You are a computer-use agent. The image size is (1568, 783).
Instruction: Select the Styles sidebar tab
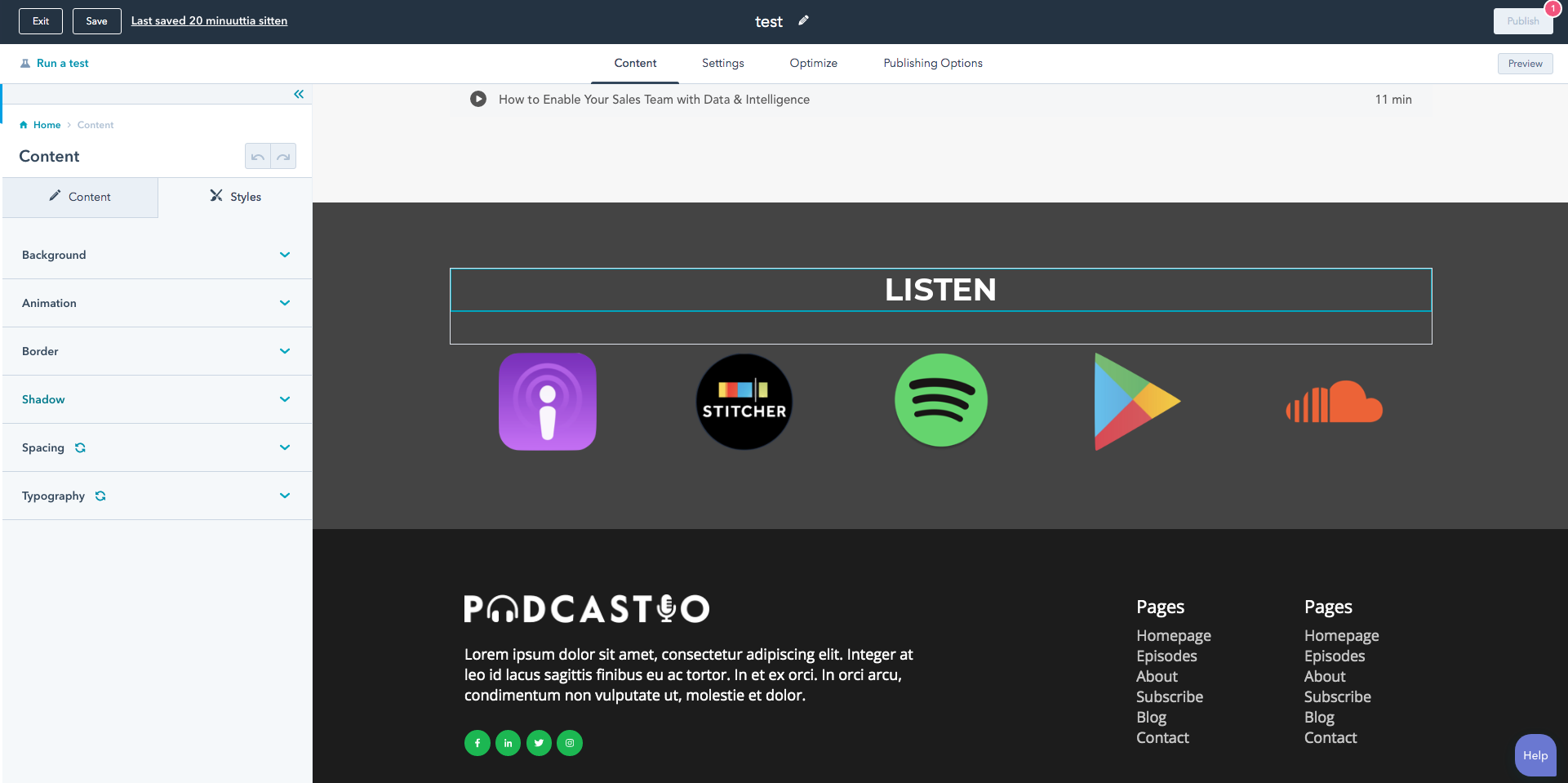235,197
